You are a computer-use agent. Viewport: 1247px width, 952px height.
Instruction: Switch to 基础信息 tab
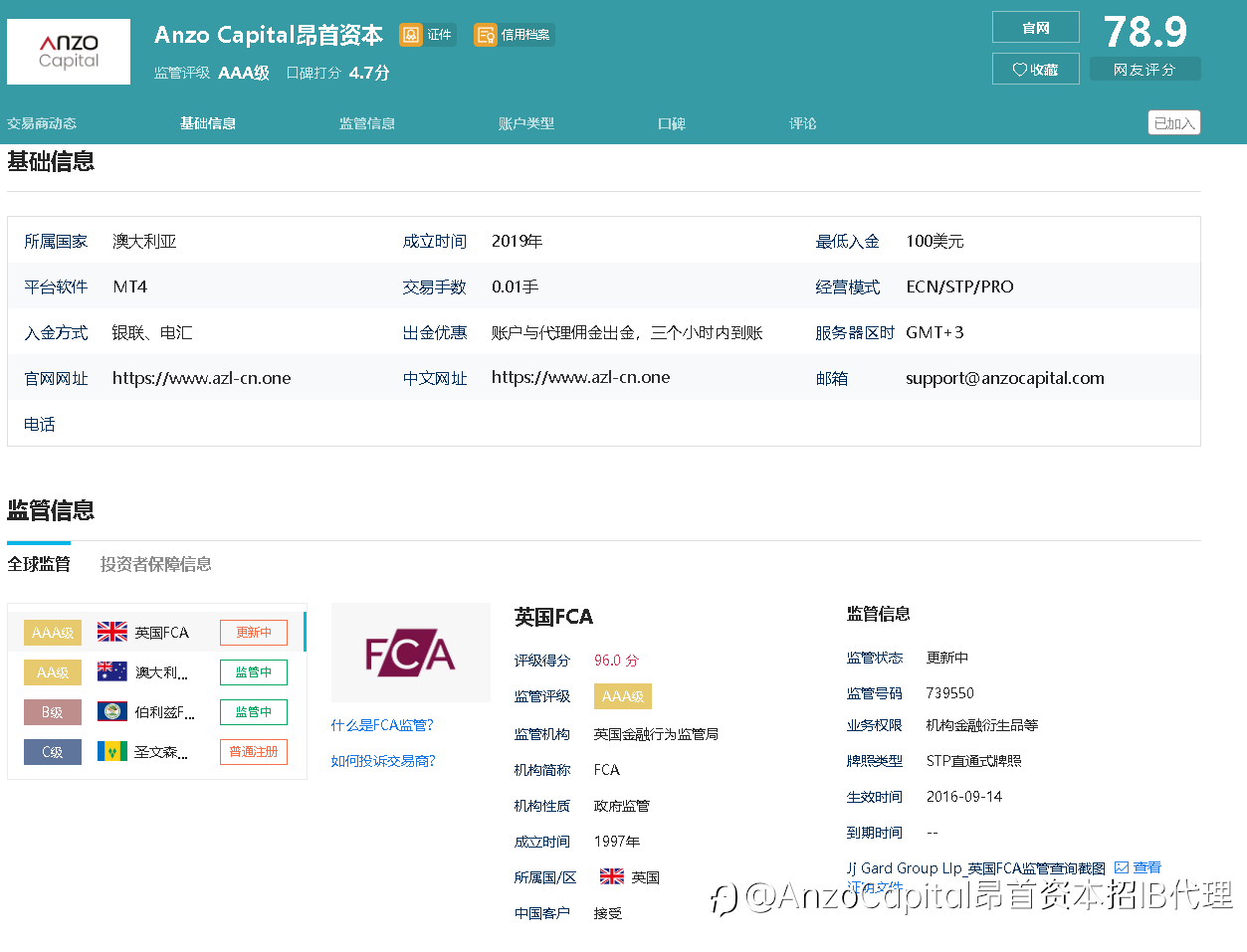pyautogui.click(x=208, y=123)
